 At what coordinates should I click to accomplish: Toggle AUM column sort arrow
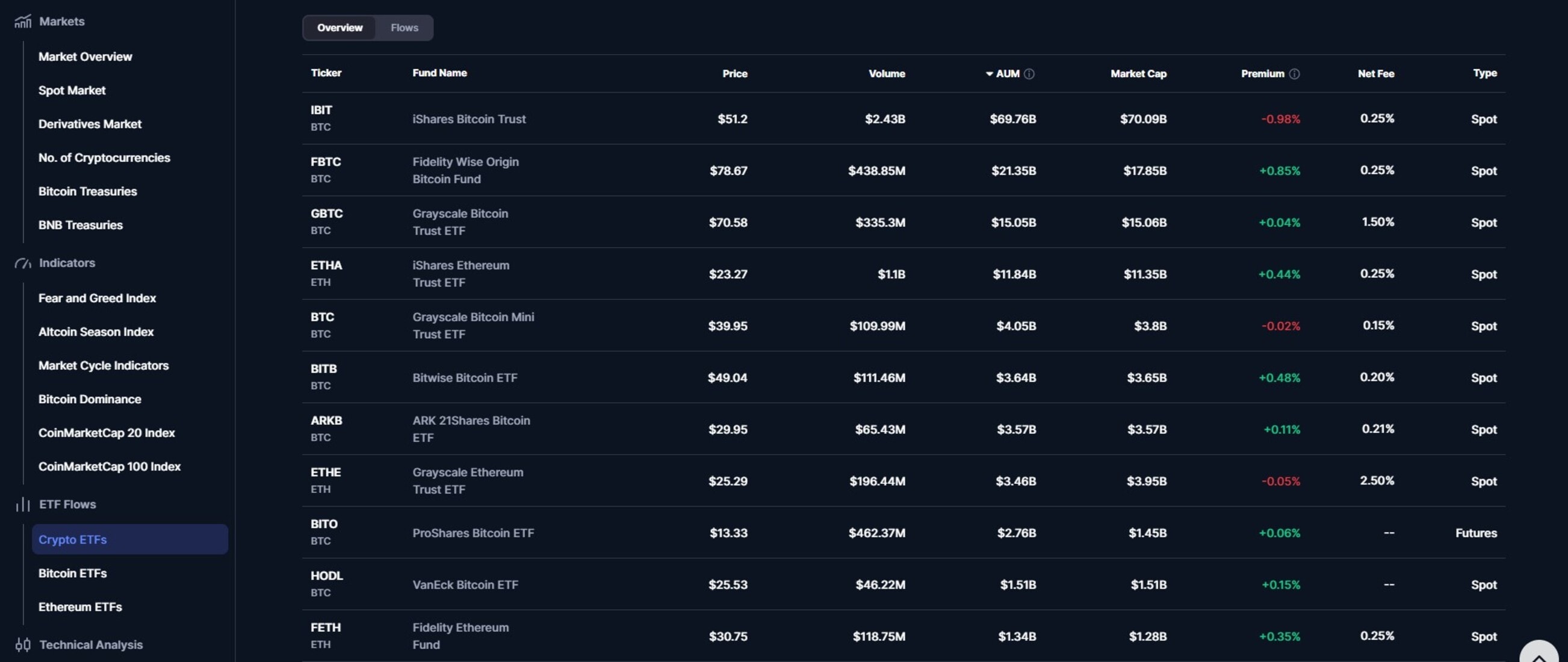tap(989, 73)
